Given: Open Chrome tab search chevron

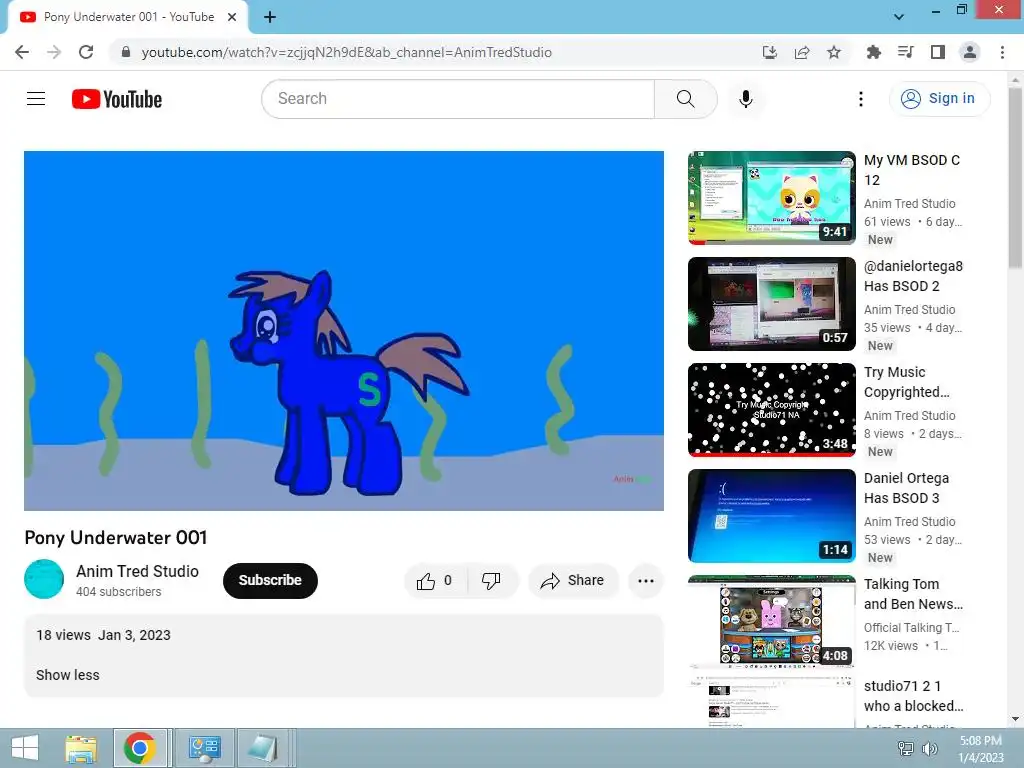Looking at the screenshot, I should 899,17.
